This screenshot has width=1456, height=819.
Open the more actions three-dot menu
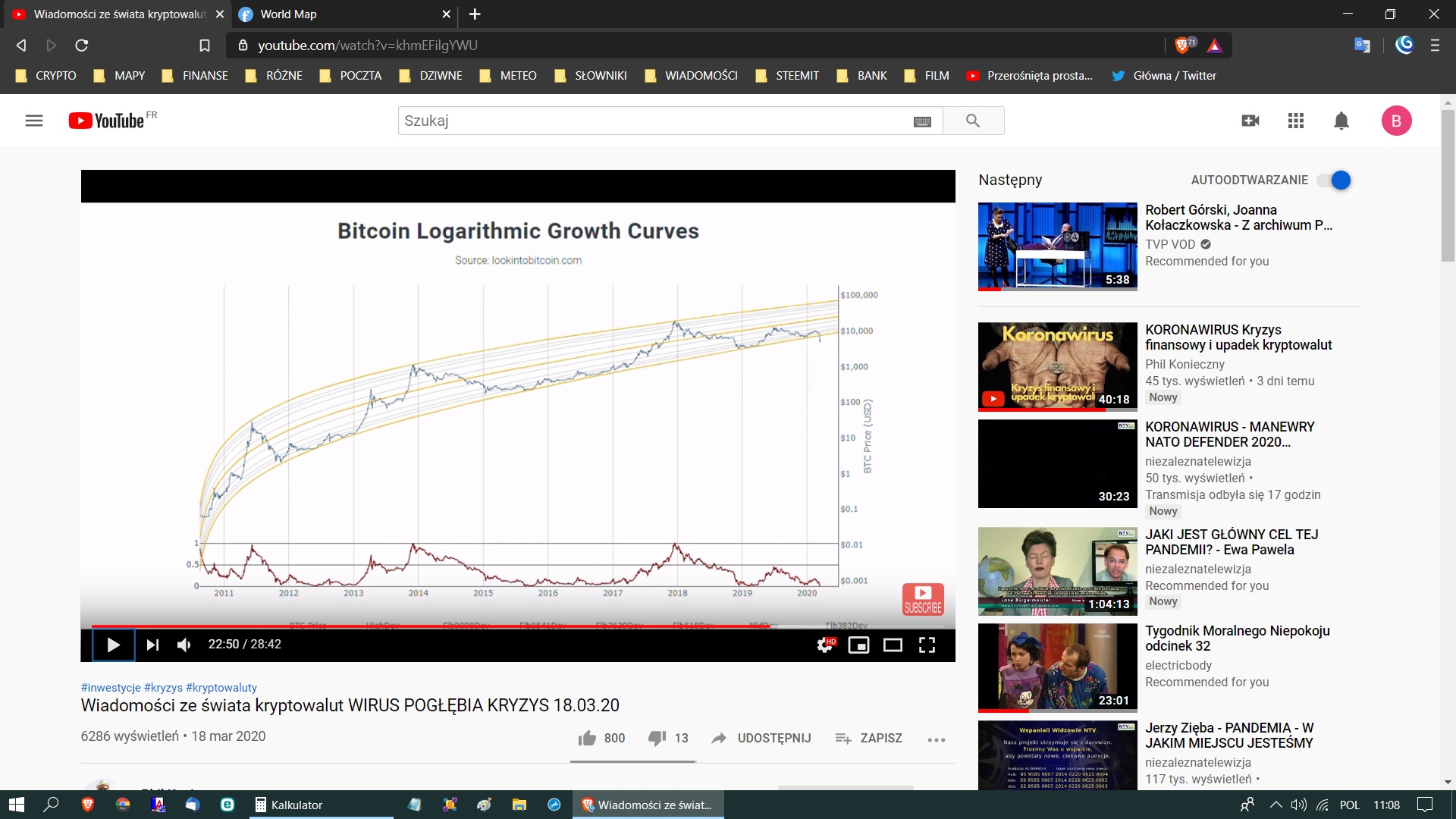(937, 739)
